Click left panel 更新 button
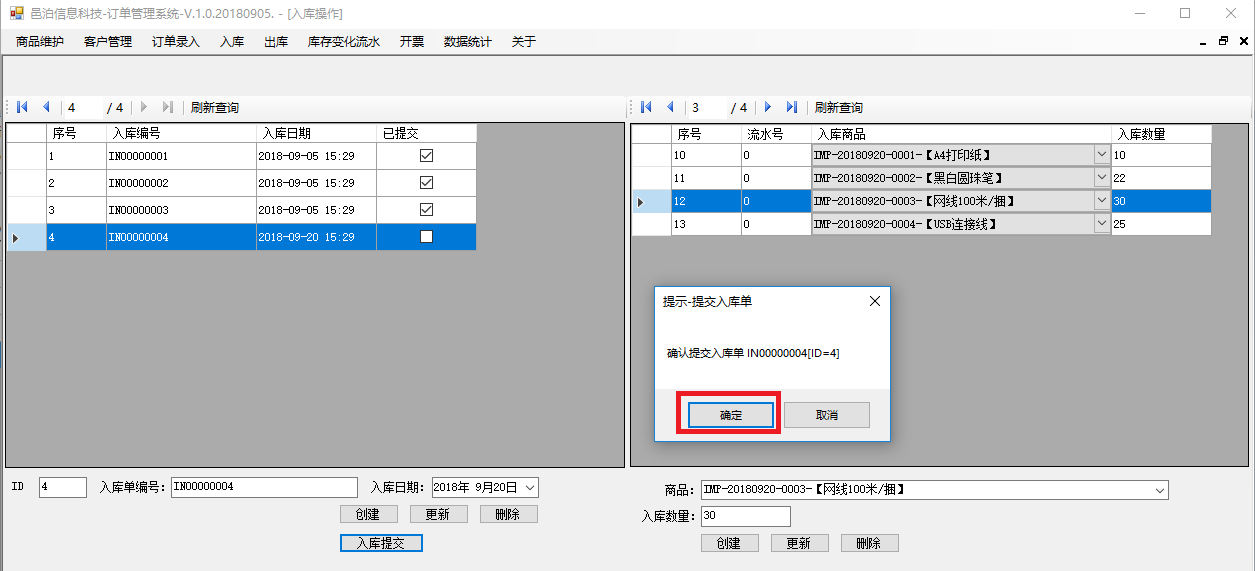 pos(438,514)
